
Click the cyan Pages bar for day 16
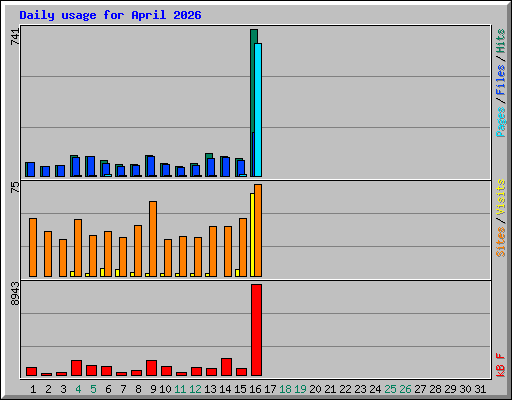[258, 110]
